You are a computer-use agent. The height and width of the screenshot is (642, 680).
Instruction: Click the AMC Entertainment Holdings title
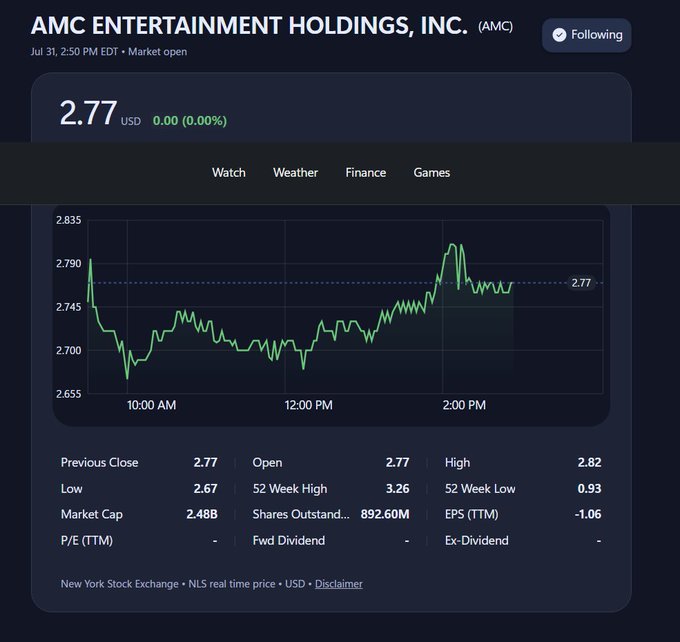tap(249, 25)
